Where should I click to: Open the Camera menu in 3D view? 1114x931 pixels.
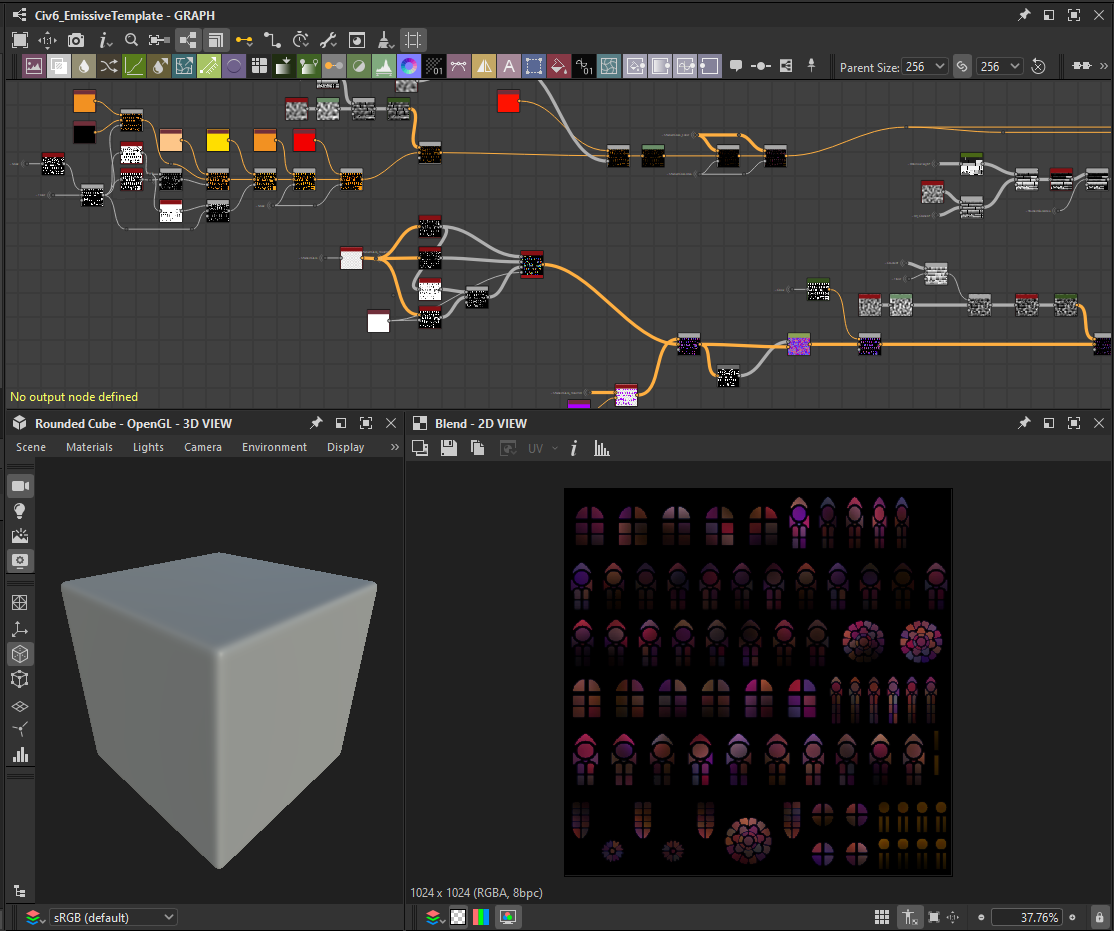point(203,447)
